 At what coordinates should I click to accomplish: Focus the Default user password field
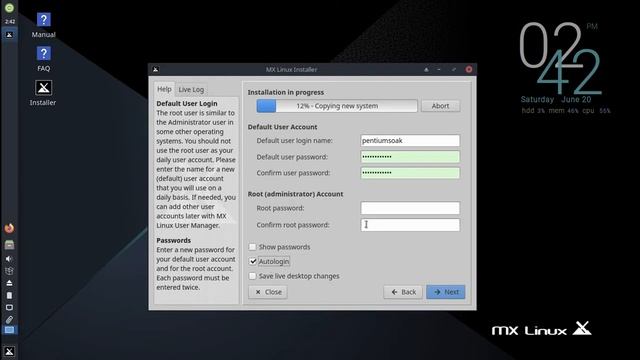coord(410,157)
